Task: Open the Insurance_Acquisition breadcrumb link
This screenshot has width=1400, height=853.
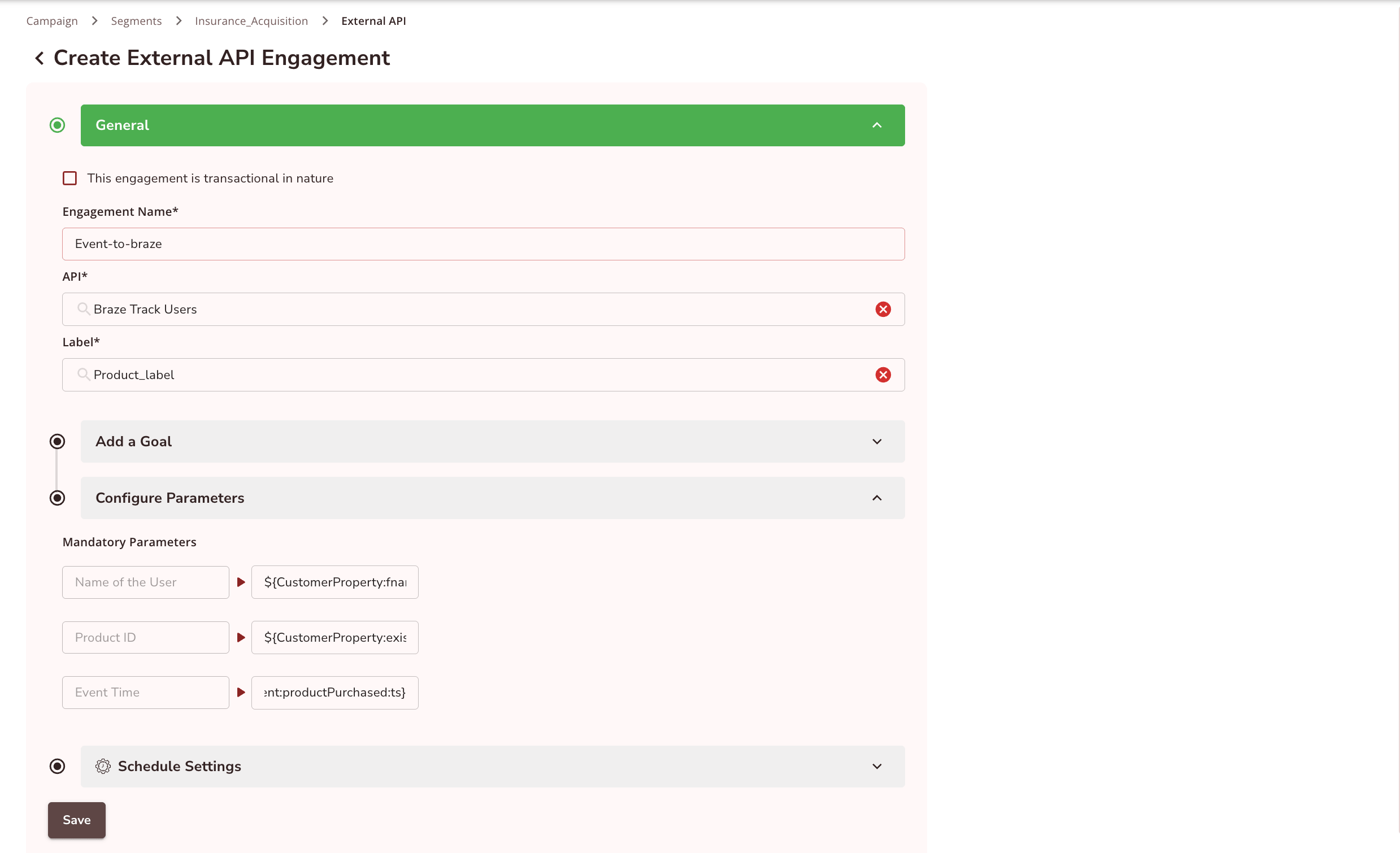Action: 251,20
